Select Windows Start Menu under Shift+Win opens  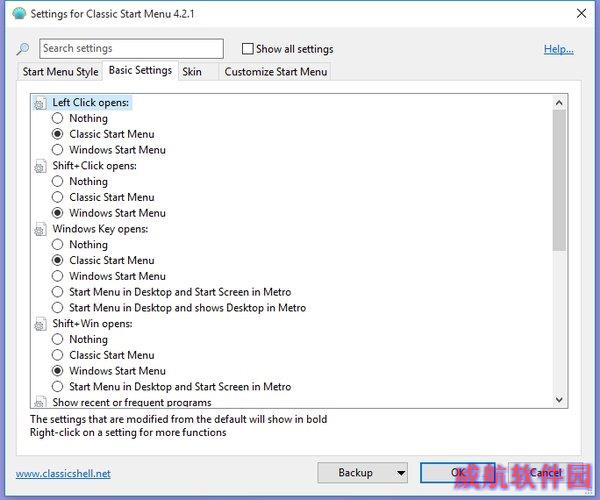[57, 371]
